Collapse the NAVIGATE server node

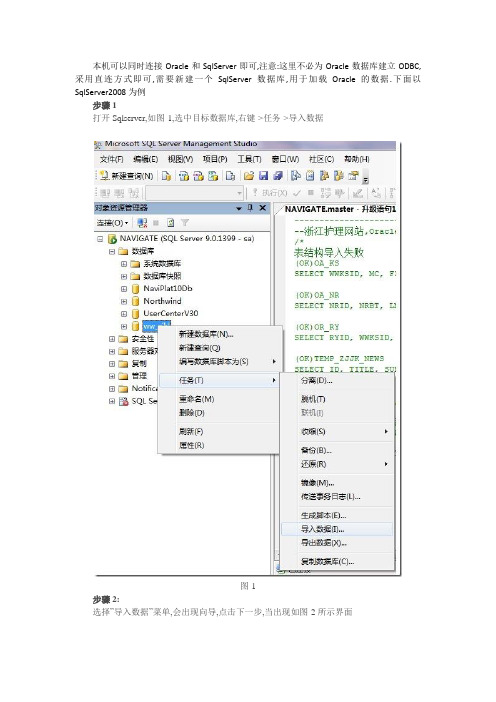click(x=100, y=239)
